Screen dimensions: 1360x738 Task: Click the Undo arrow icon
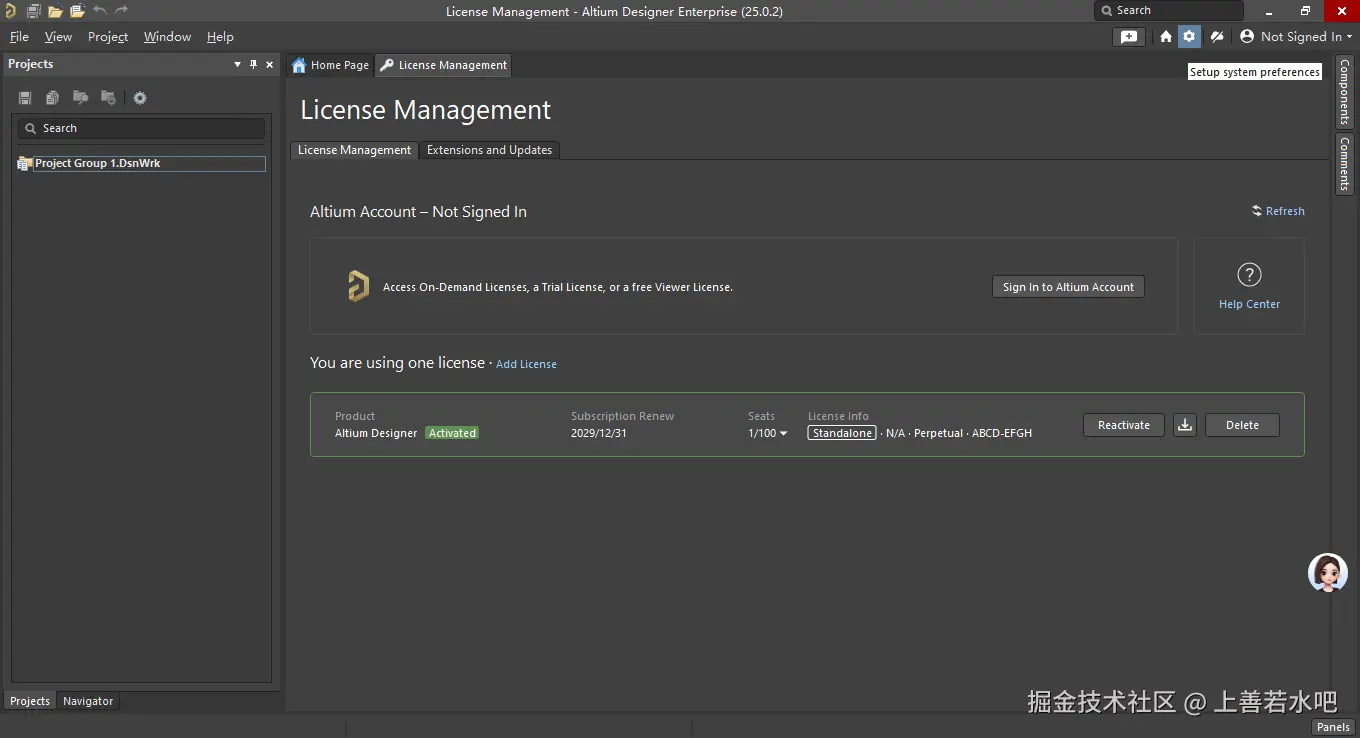[99, 11]
